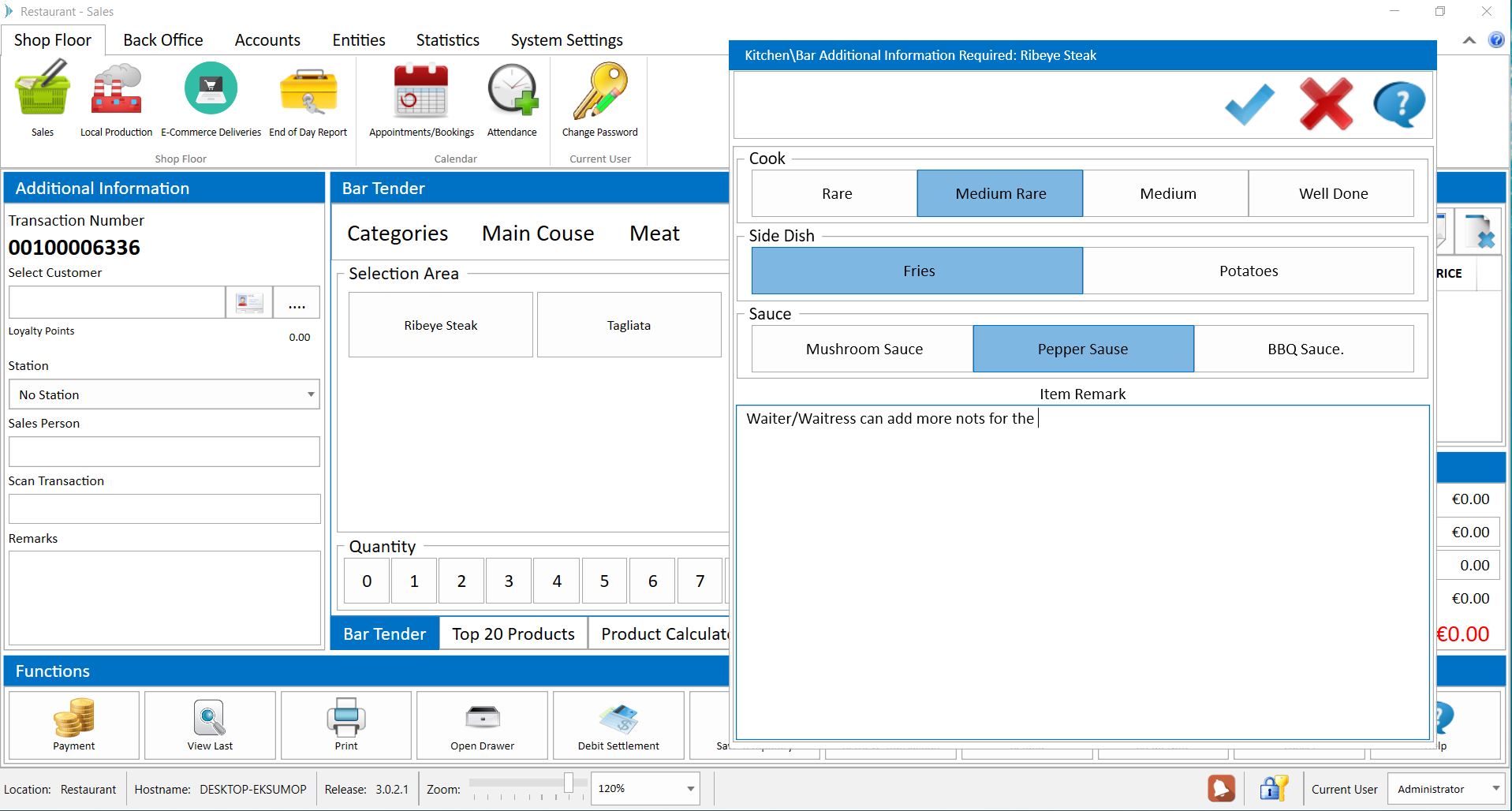Click the Payment coins button

[74, 725]
